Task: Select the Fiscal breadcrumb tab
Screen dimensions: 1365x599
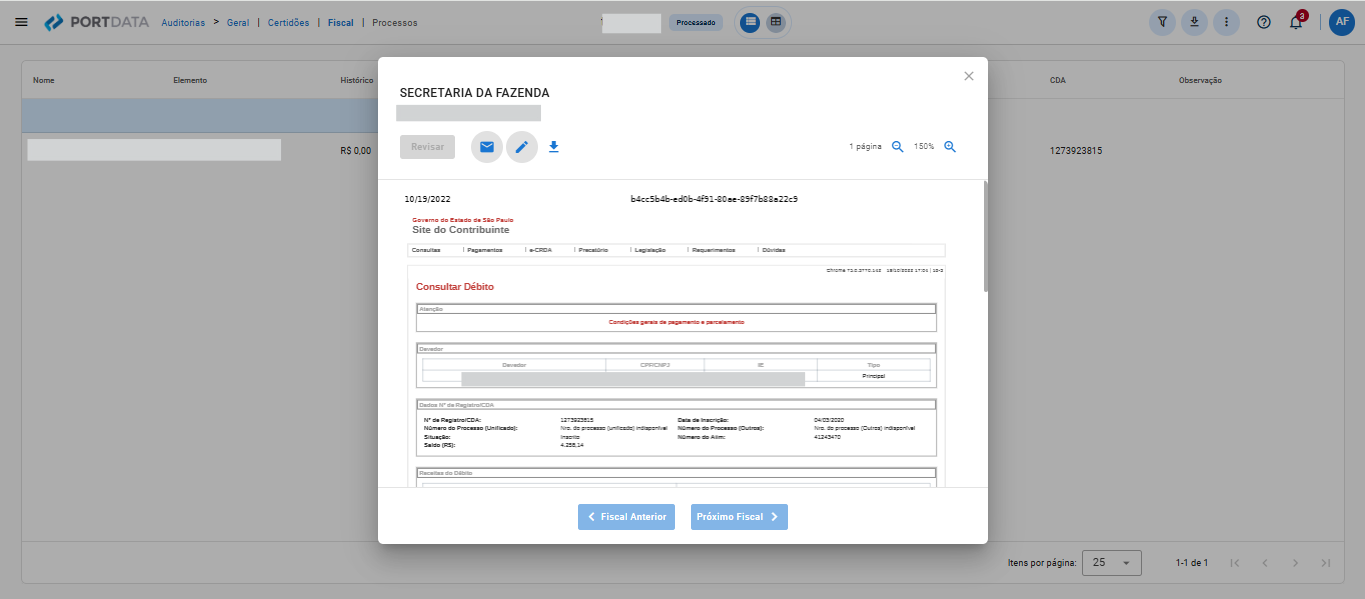Action: pos(341,22)
